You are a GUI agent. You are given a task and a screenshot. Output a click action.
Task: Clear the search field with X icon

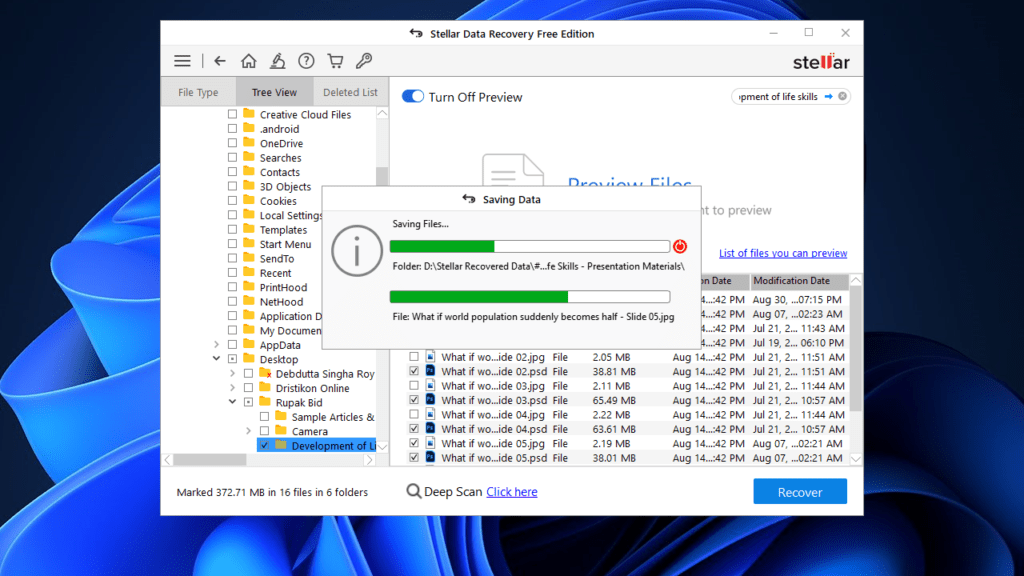click(842, 97)
